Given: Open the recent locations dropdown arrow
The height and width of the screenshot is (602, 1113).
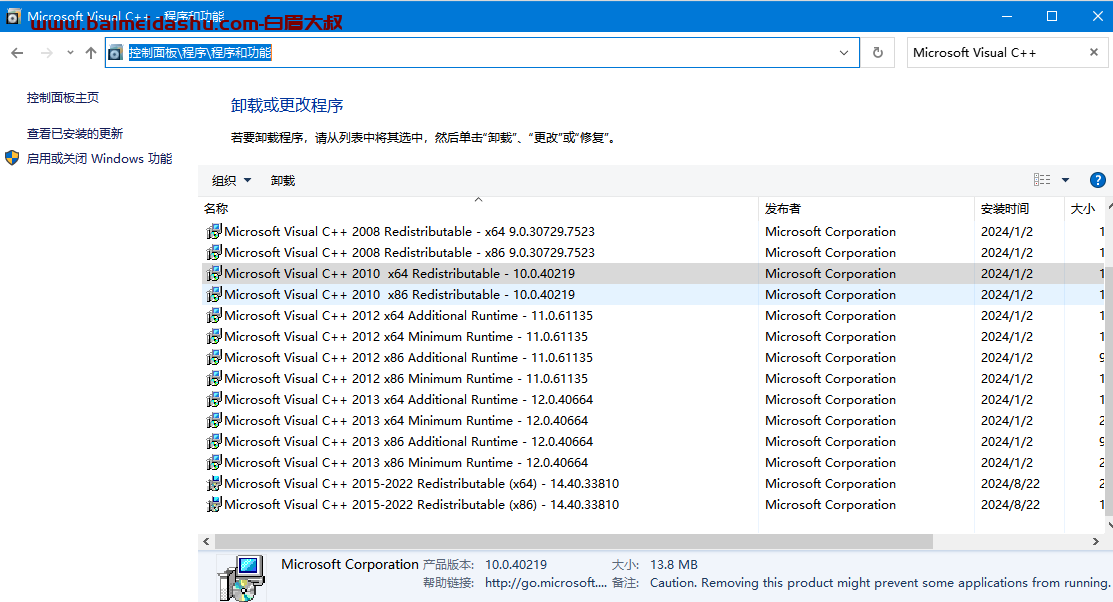Looking at the screenshot, I should click(70, 53).
